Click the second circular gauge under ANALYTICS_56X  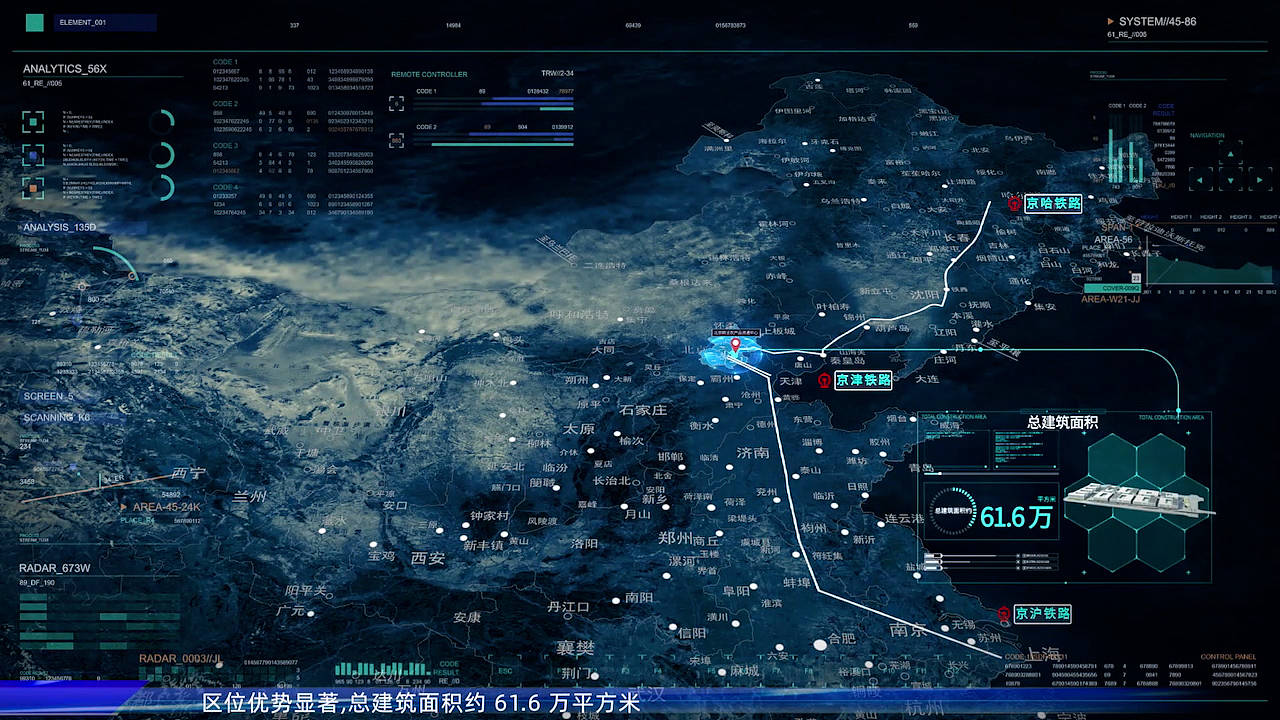[x=162, y=155]
